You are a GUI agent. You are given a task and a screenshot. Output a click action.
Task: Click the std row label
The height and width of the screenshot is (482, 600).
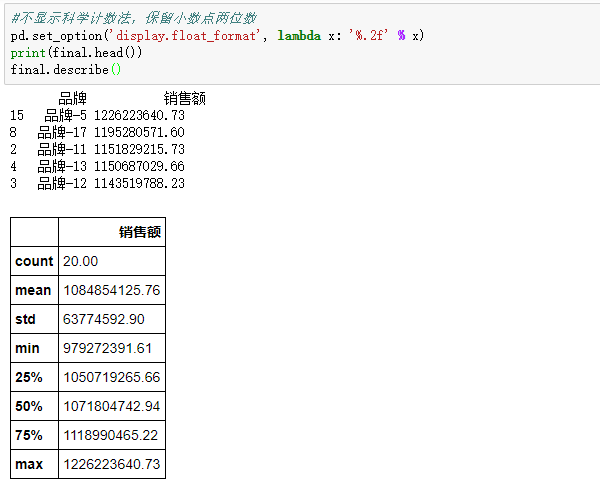click(x=25, y=319)
